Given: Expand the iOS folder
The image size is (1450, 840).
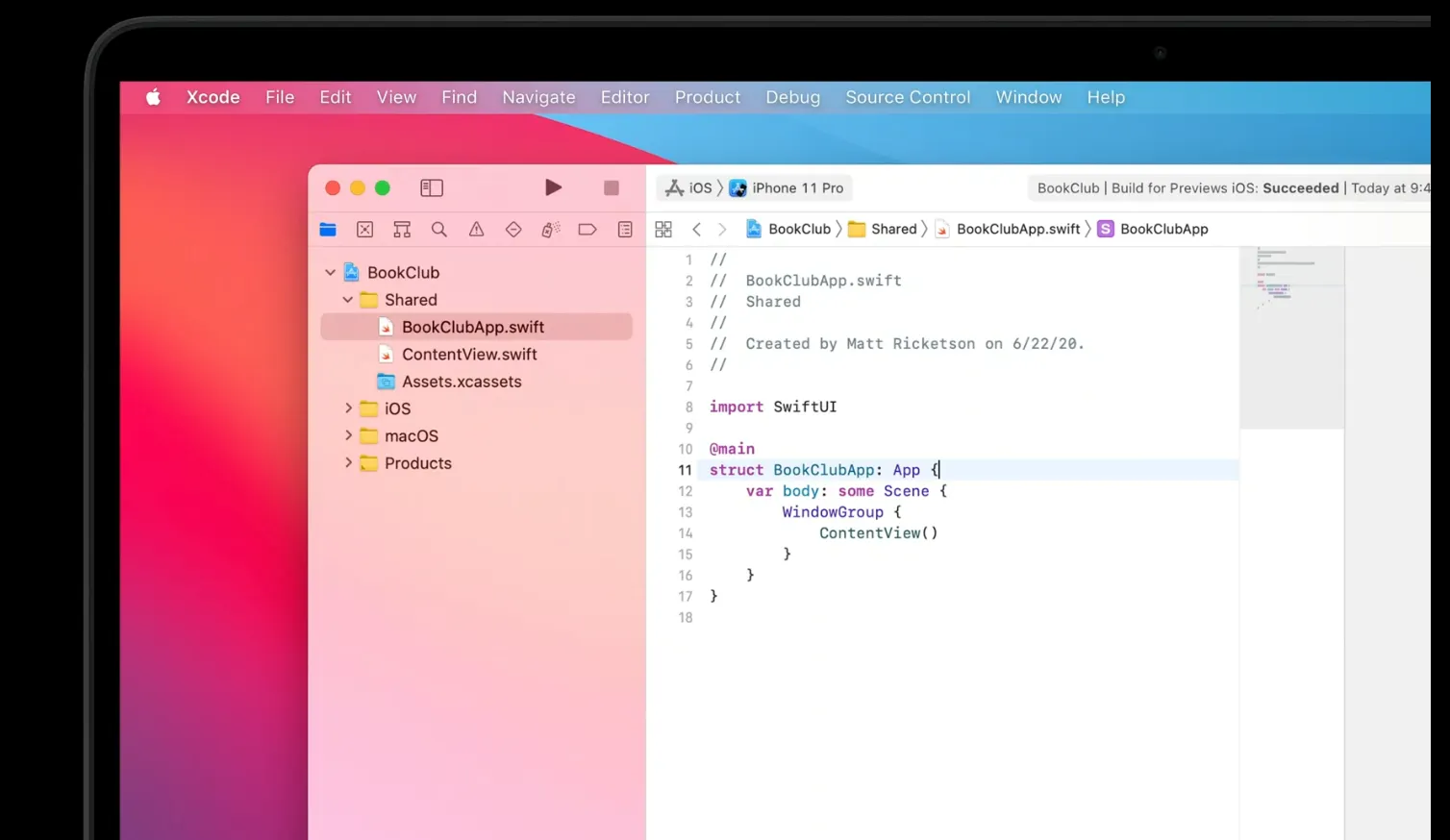Looking at the screenshot, I should (348, 408).
